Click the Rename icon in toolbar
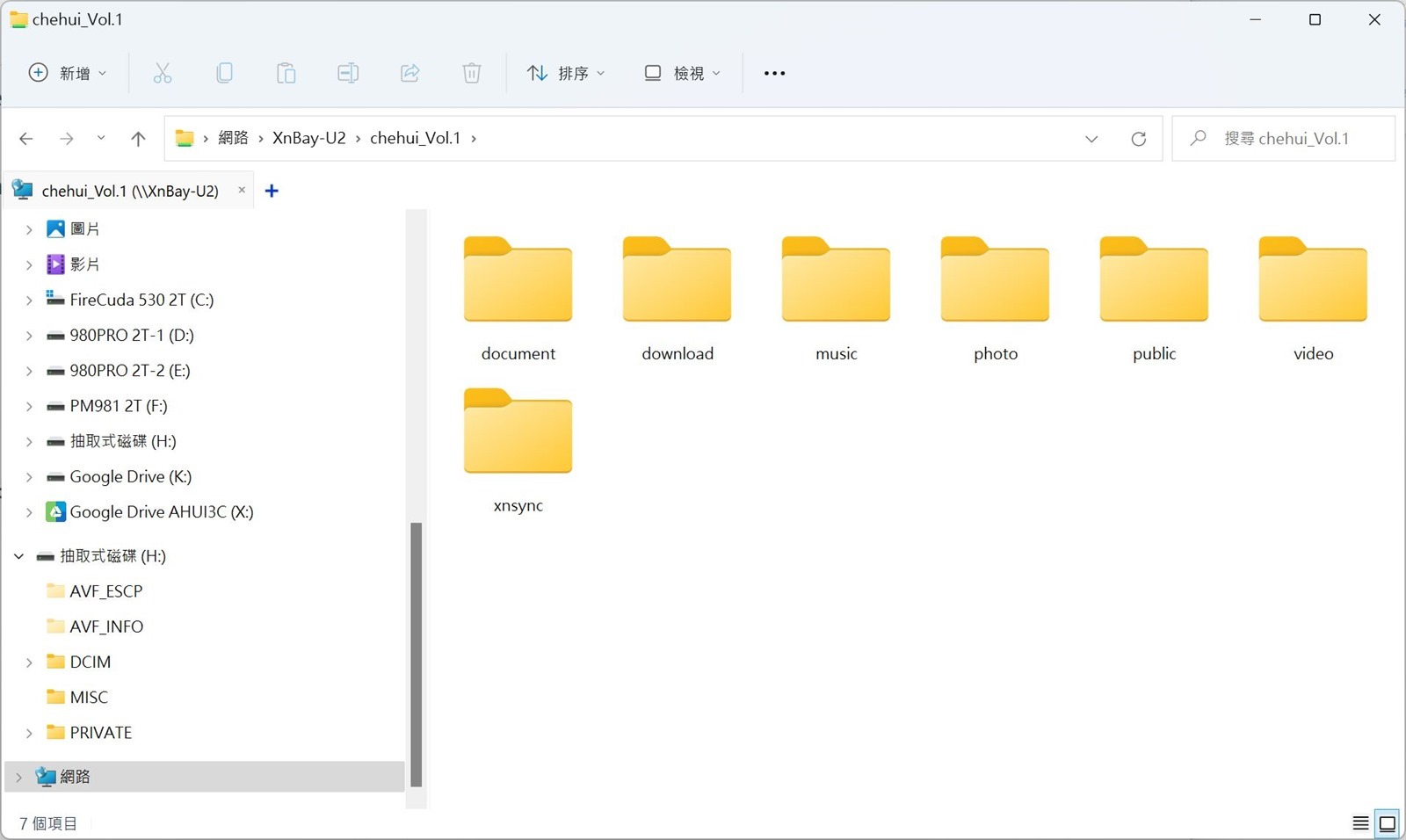Viewport: 1406px width, 840px height. (x=348, y=73)
